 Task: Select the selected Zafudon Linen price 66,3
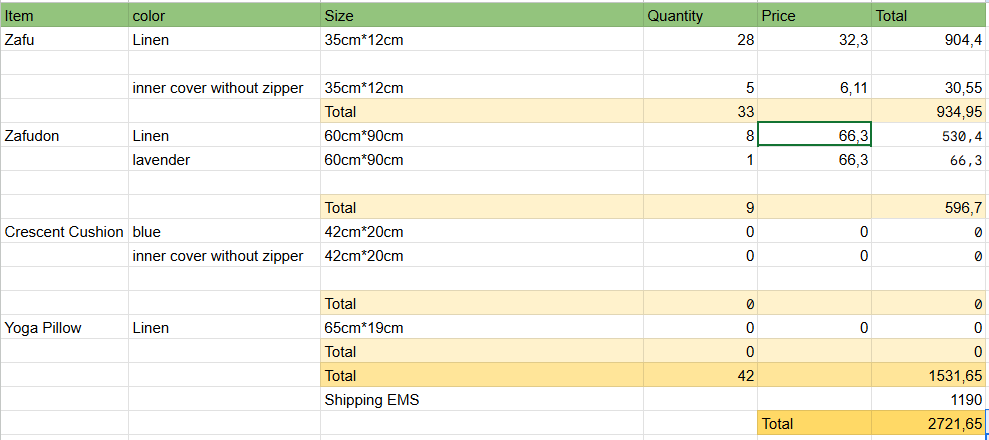(814, 135)
